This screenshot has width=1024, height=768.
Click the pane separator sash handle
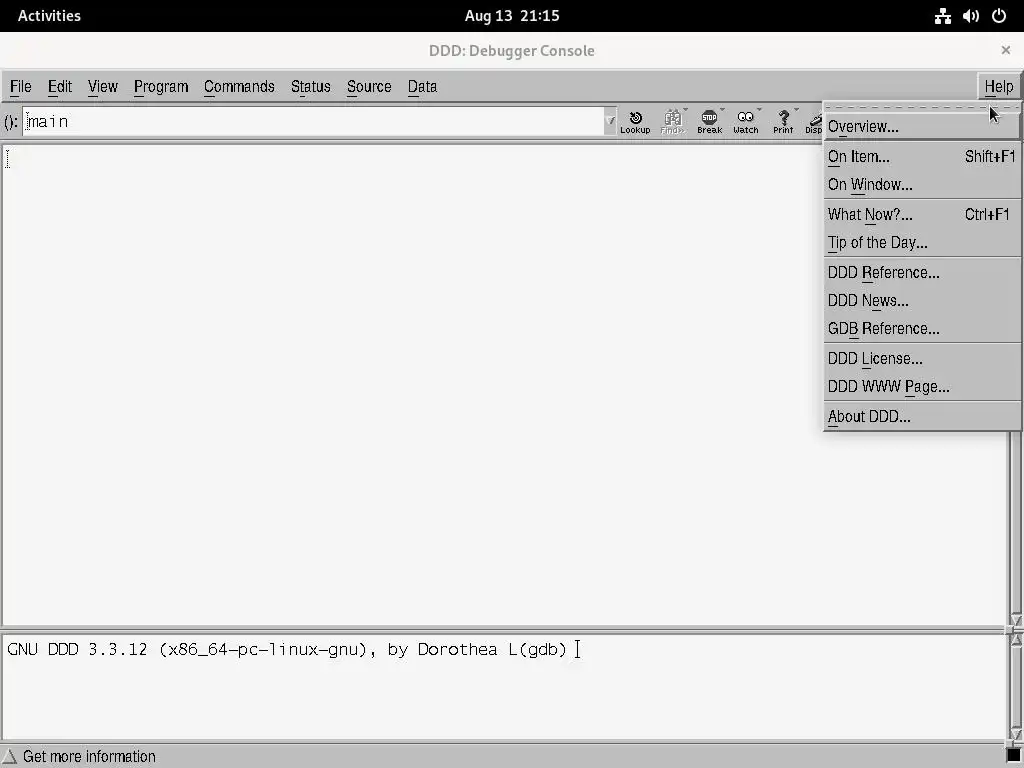pos(1010,630)
